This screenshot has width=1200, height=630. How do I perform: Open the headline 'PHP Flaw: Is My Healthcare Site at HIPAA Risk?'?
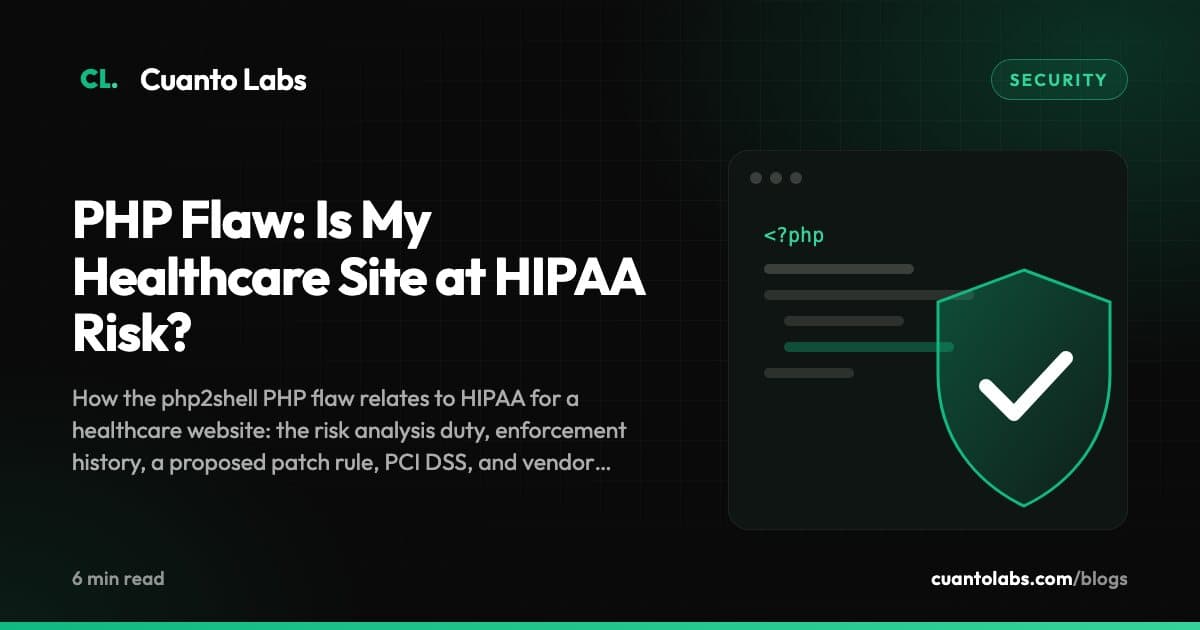tap(359, 277)
